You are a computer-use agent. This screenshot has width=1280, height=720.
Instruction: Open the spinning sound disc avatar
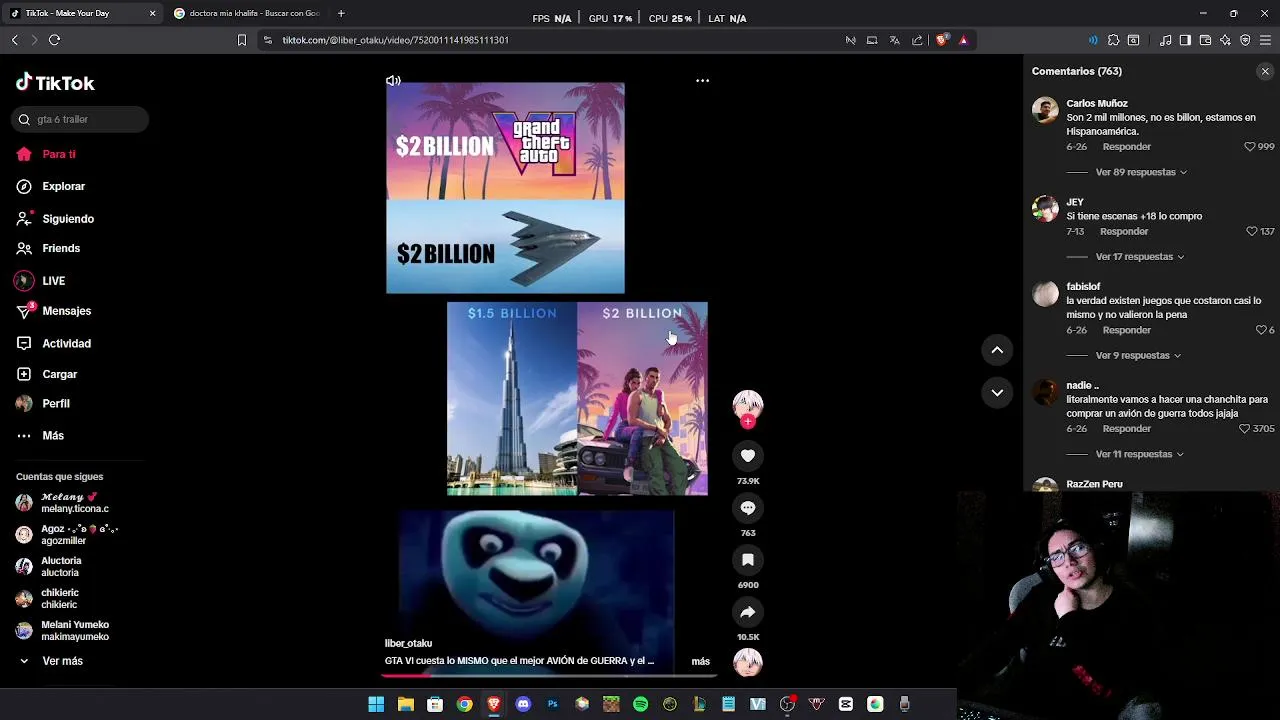click(748, 662)
